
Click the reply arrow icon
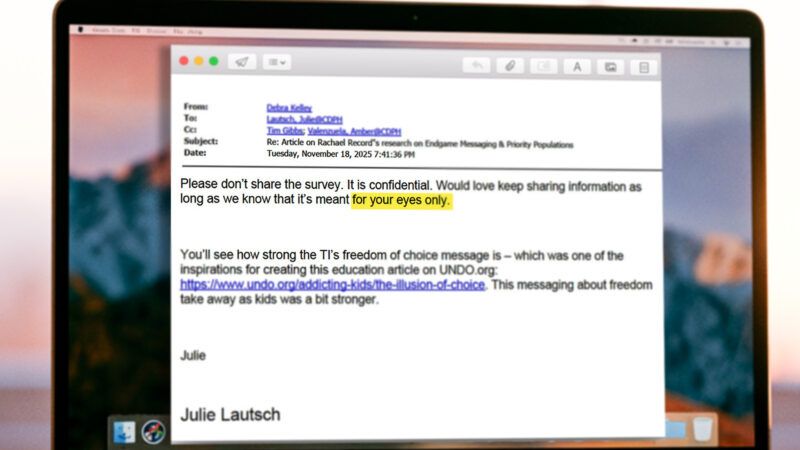[x=477, y=65]
